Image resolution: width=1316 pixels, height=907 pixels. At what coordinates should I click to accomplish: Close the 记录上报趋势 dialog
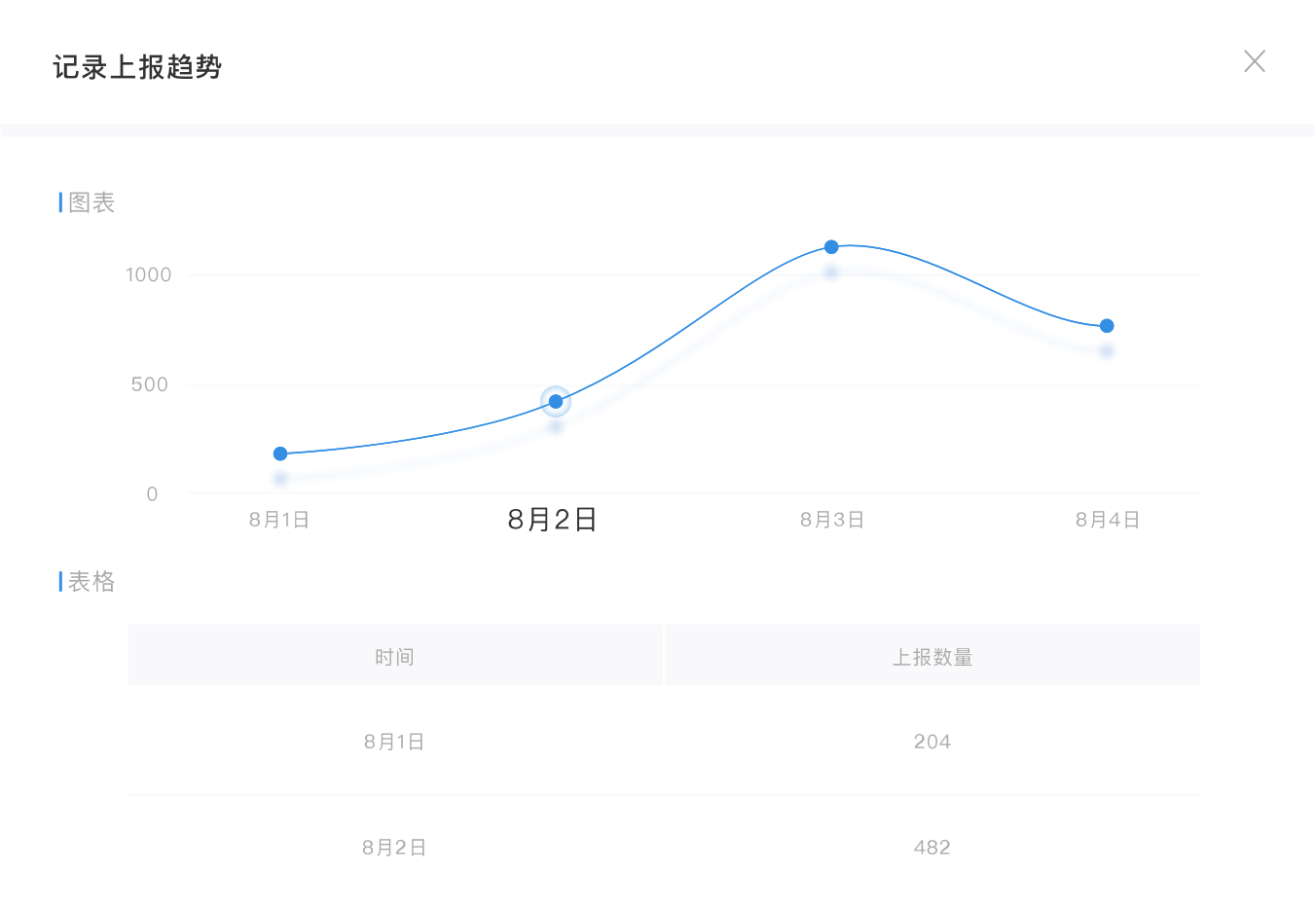click(1255, 61)
